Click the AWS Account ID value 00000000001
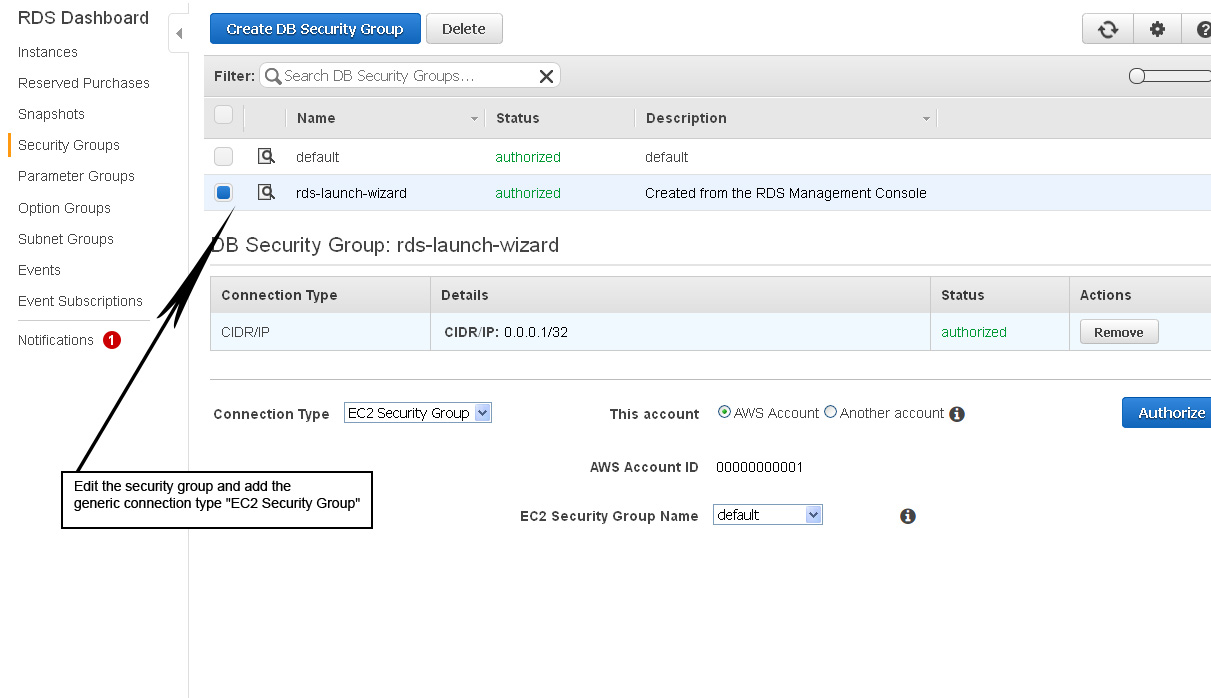This screenshot has height=698, width=1211. pos(760,467)
